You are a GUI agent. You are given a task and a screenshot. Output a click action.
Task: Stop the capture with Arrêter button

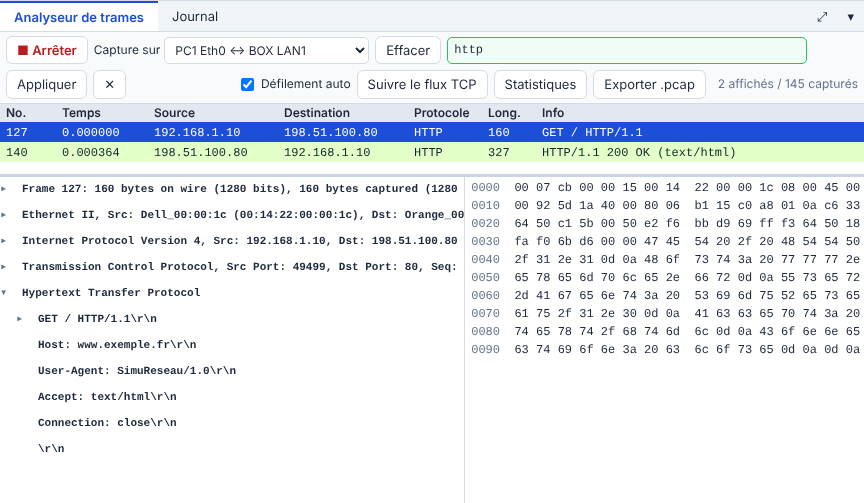(47, 51)
